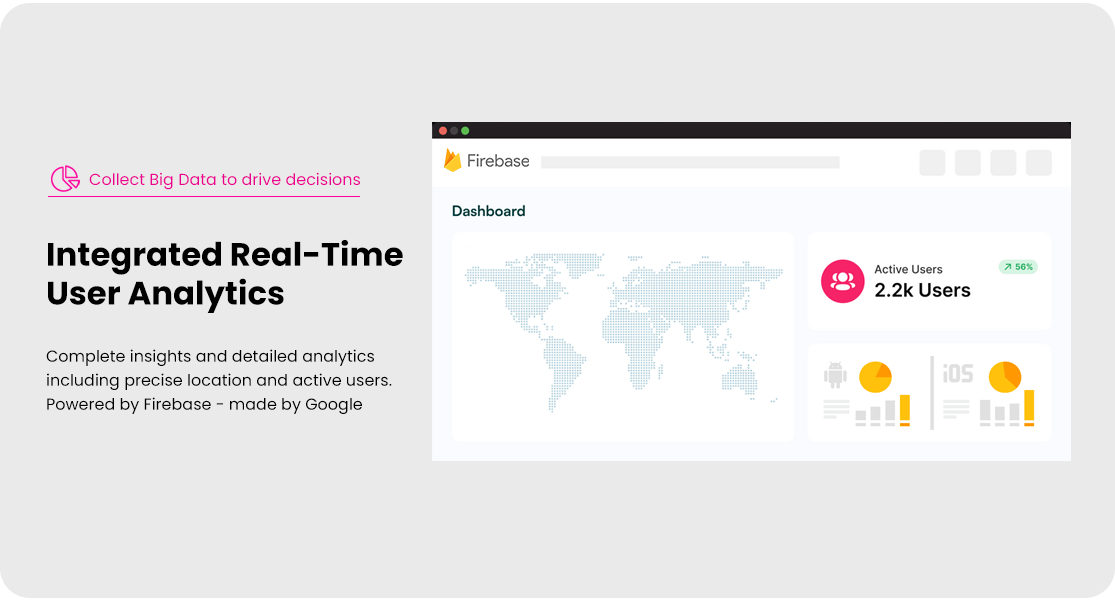Click the first toolbar icon in the browser header

(x=932, y=162)
